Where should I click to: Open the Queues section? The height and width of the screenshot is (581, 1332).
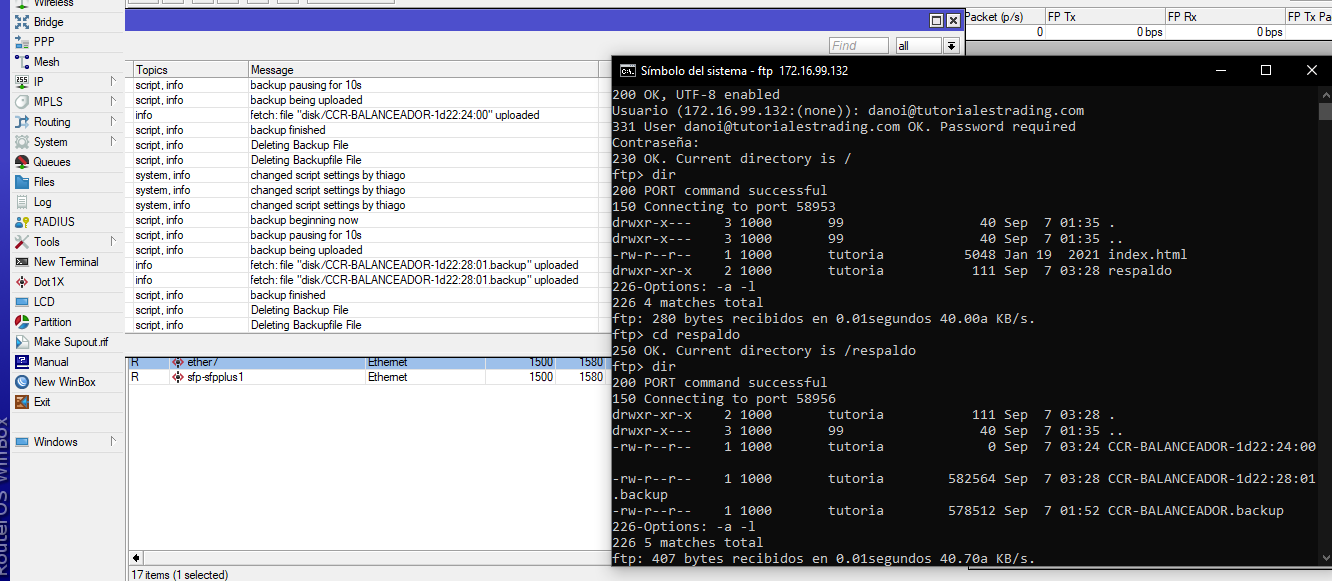click(52, 162)
